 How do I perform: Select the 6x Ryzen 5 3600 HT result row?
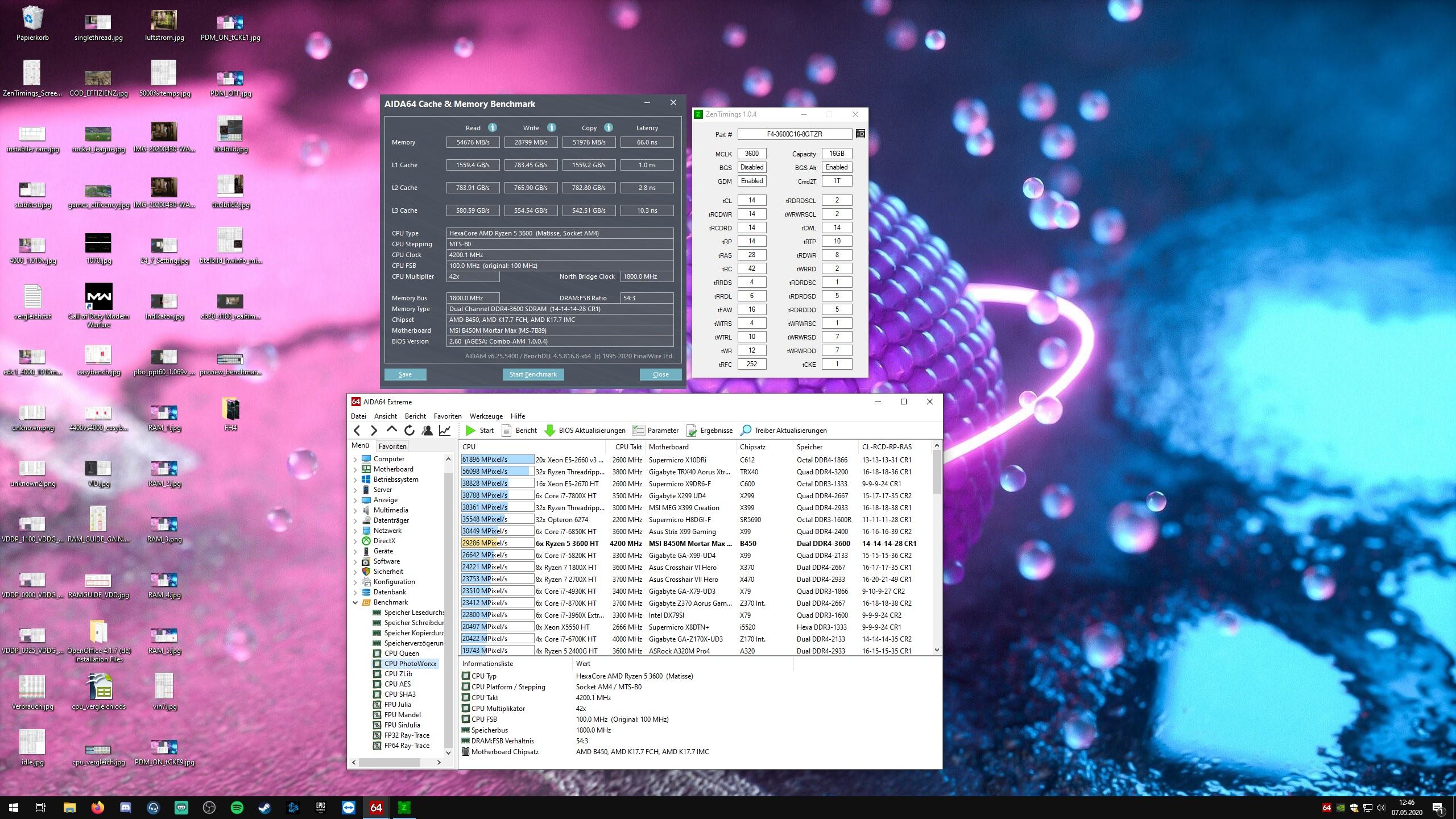[695, 543]
